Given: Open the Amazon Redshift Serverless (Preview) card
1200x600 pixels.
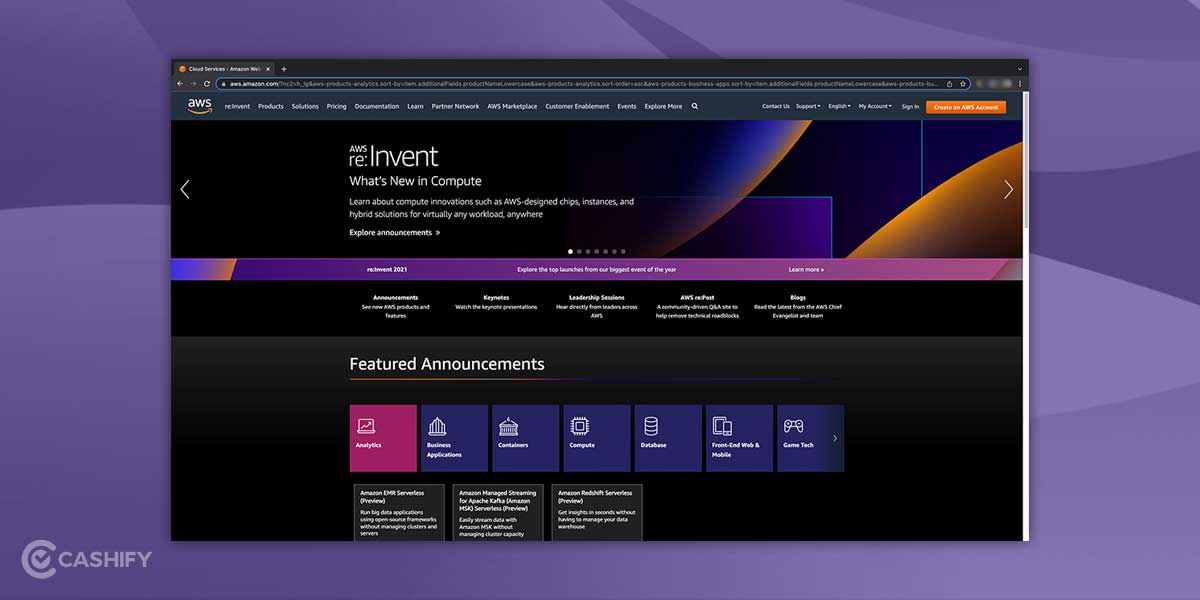Looking at the screenshot, I should pos(597,513).
